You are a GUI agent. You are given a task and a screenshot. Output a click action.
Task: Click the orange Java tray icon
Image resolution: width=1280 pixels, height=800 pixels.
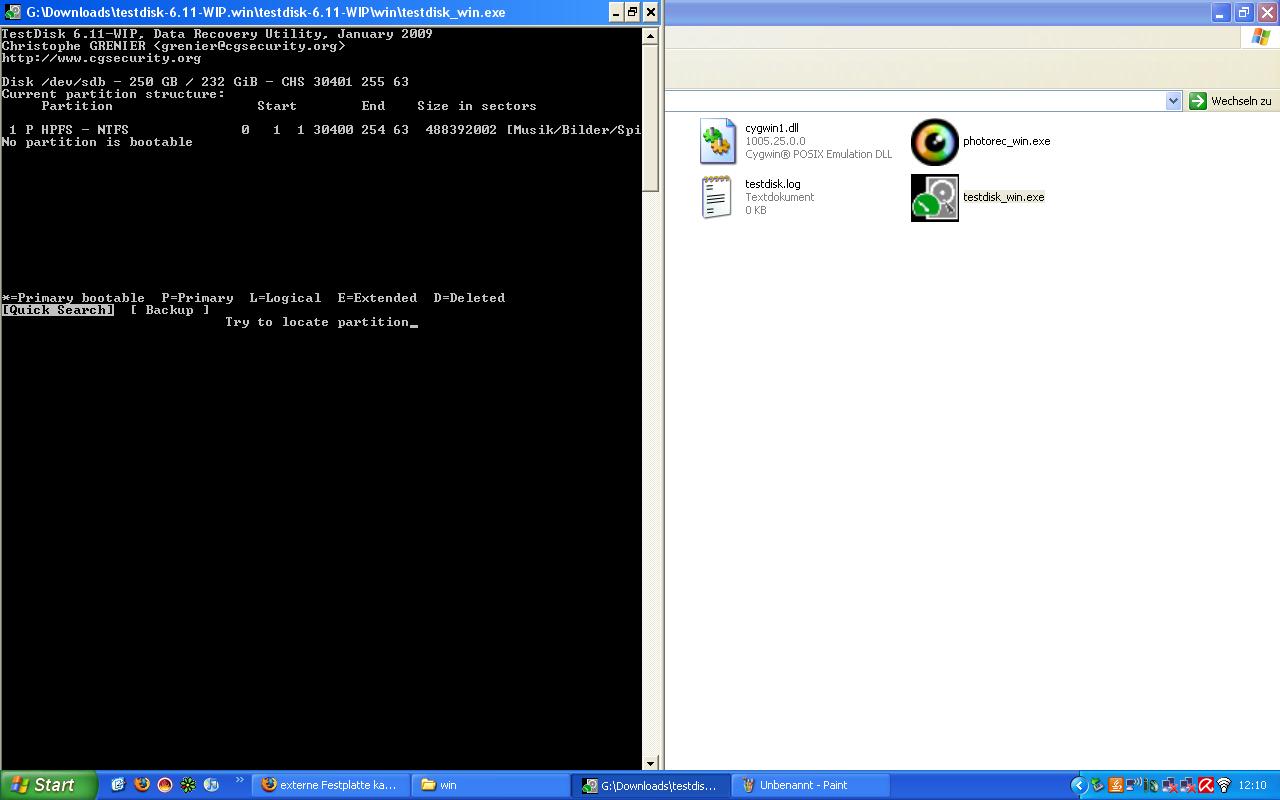(1115, 786)
